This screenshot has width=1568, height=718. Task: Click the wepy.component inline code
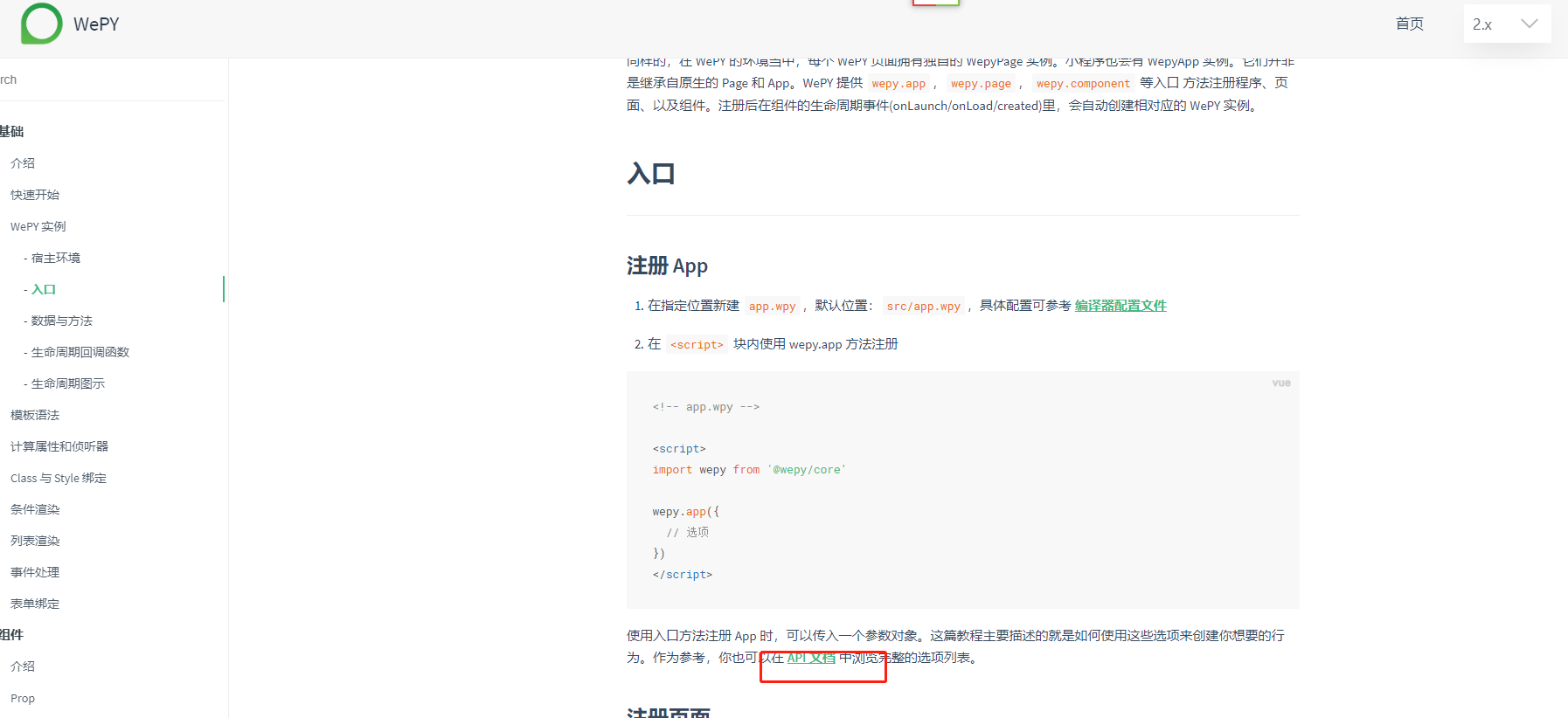(1083, 84)
